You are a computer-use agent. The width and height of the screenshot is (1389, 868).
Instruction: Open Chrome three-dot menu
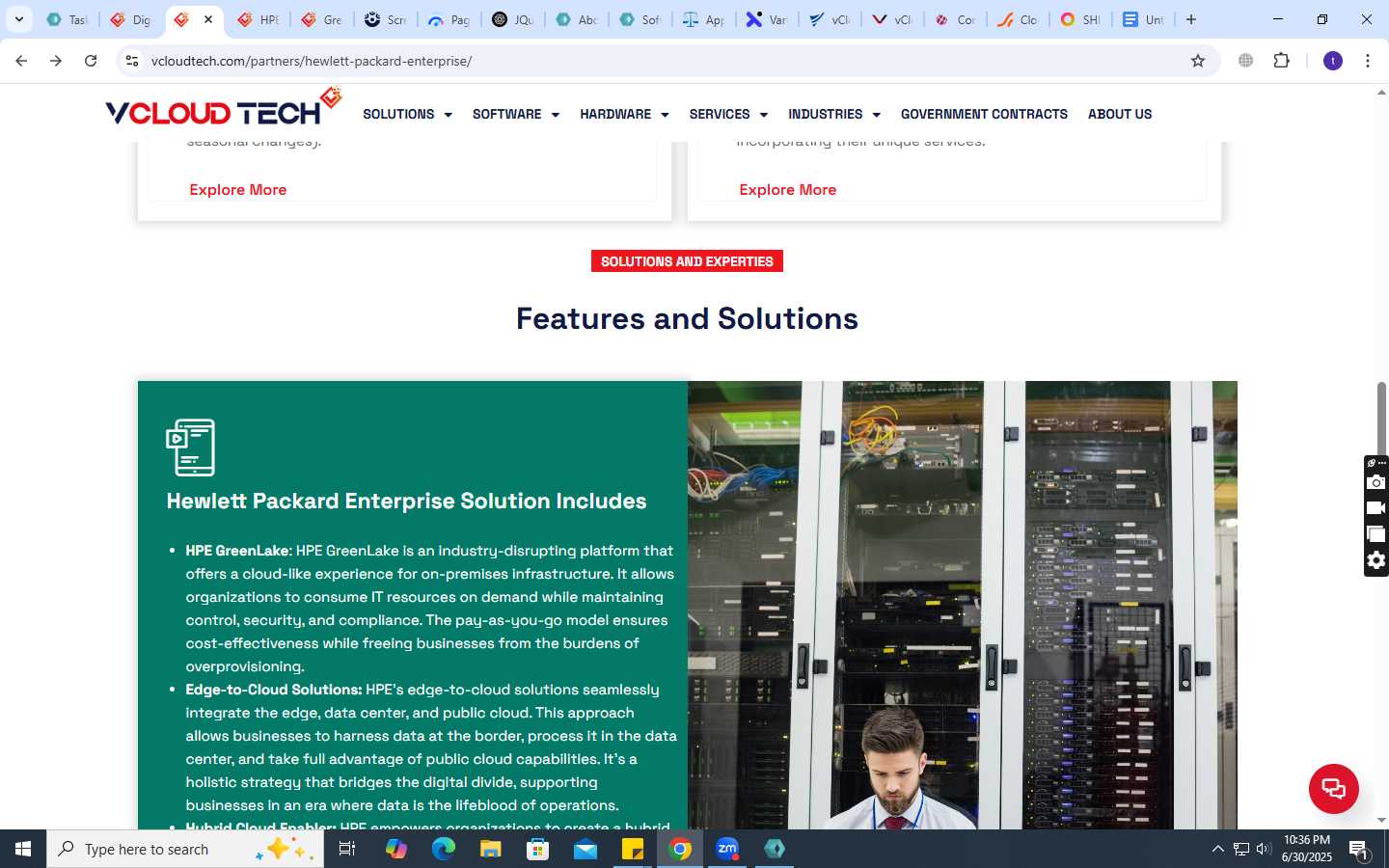pyautogui.click(x=1368, y=61)
